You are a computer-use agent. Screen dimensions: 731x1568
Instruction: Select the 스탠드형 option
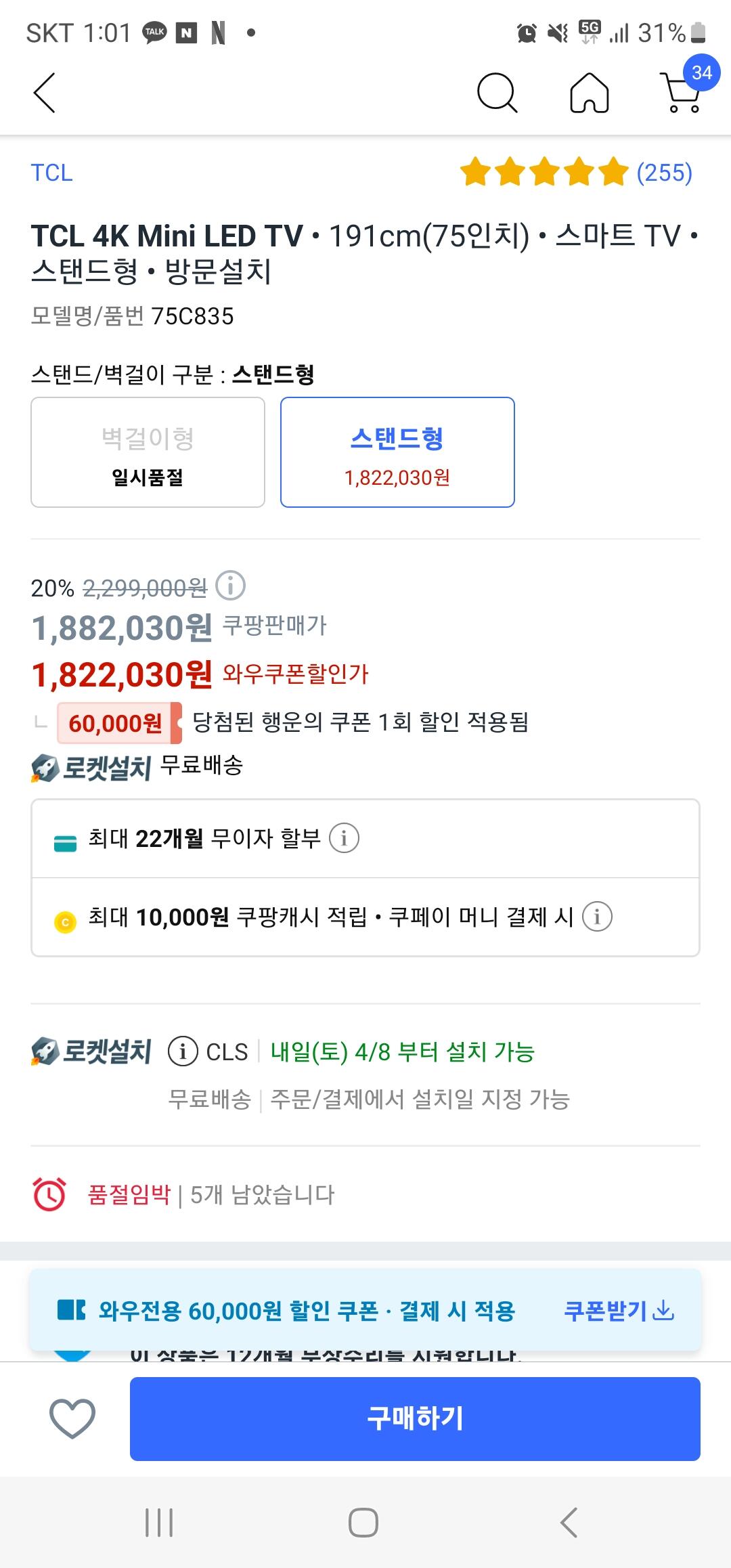pos(397,452)
